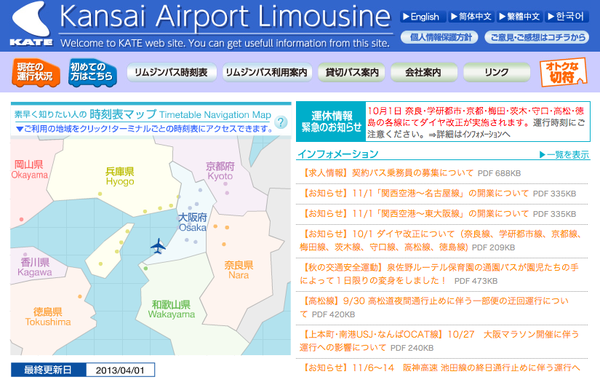Select Wakayama prefecture on map
Image resolution: width=600 pixels, height=385 pixels.
click(171, 309)
